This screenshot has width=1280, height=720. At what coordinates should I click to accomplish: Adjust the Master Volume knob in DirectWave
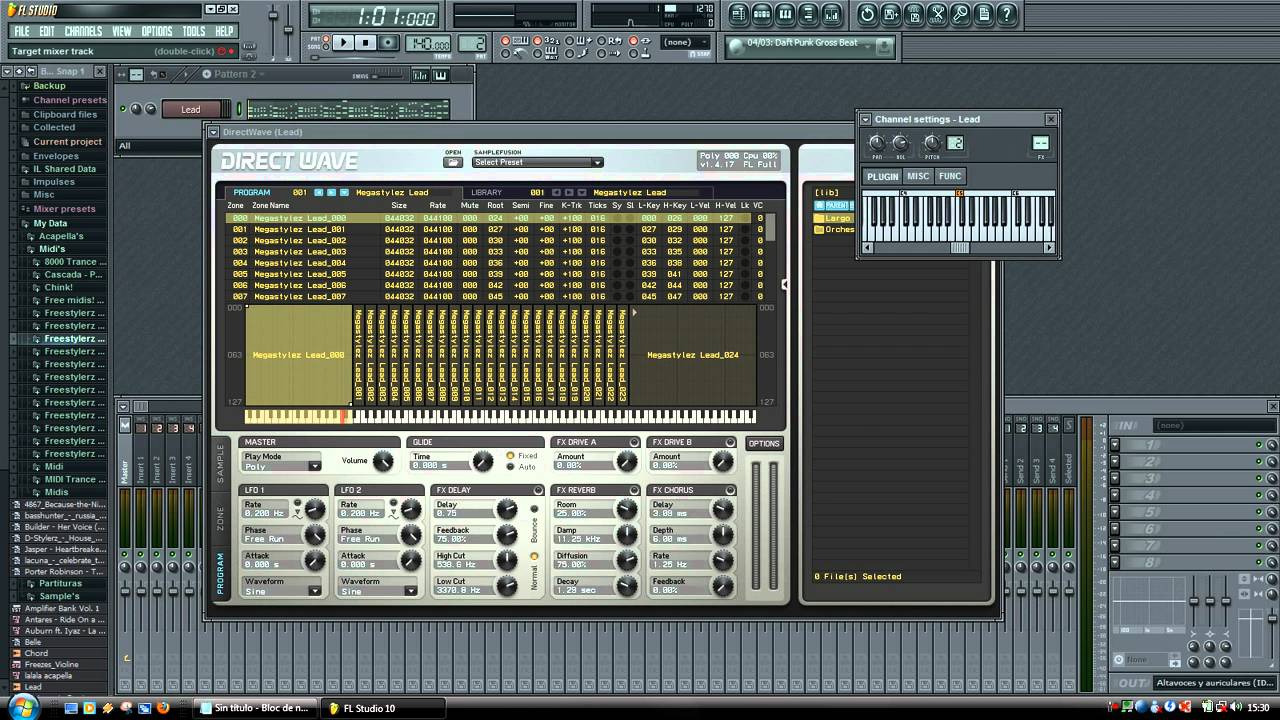pos(383,461)
